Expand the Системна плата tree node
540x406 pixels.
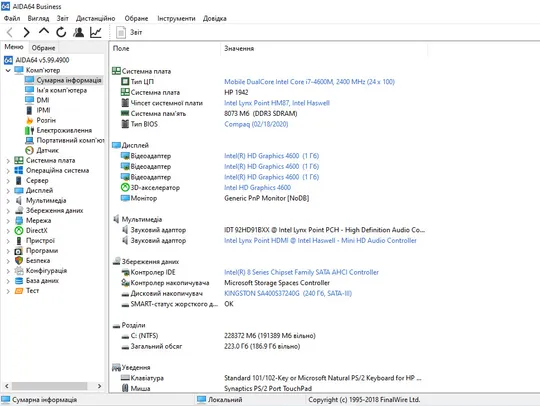click(8, 160)
